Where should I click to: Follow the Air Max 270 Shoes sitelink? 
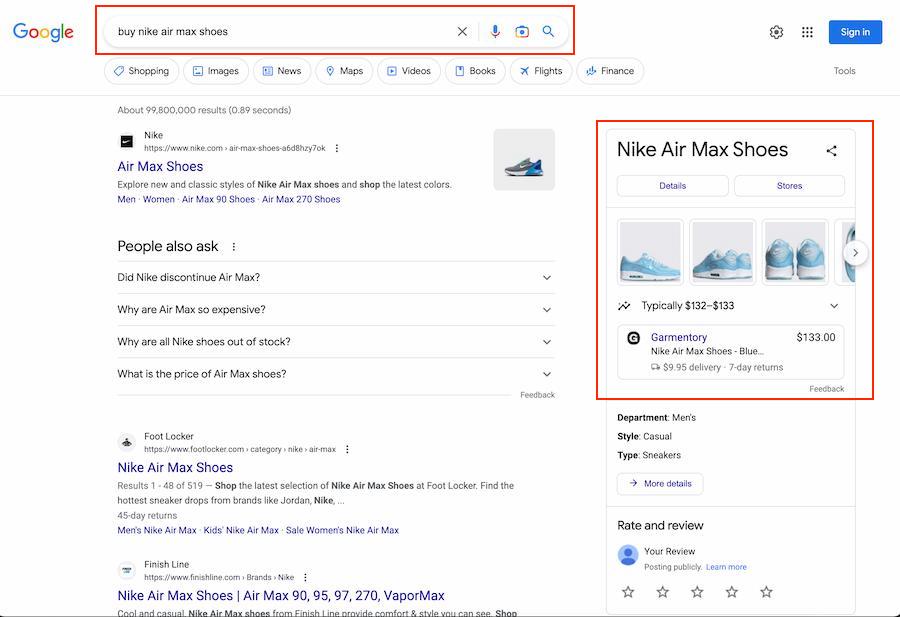tap(301, 199)
